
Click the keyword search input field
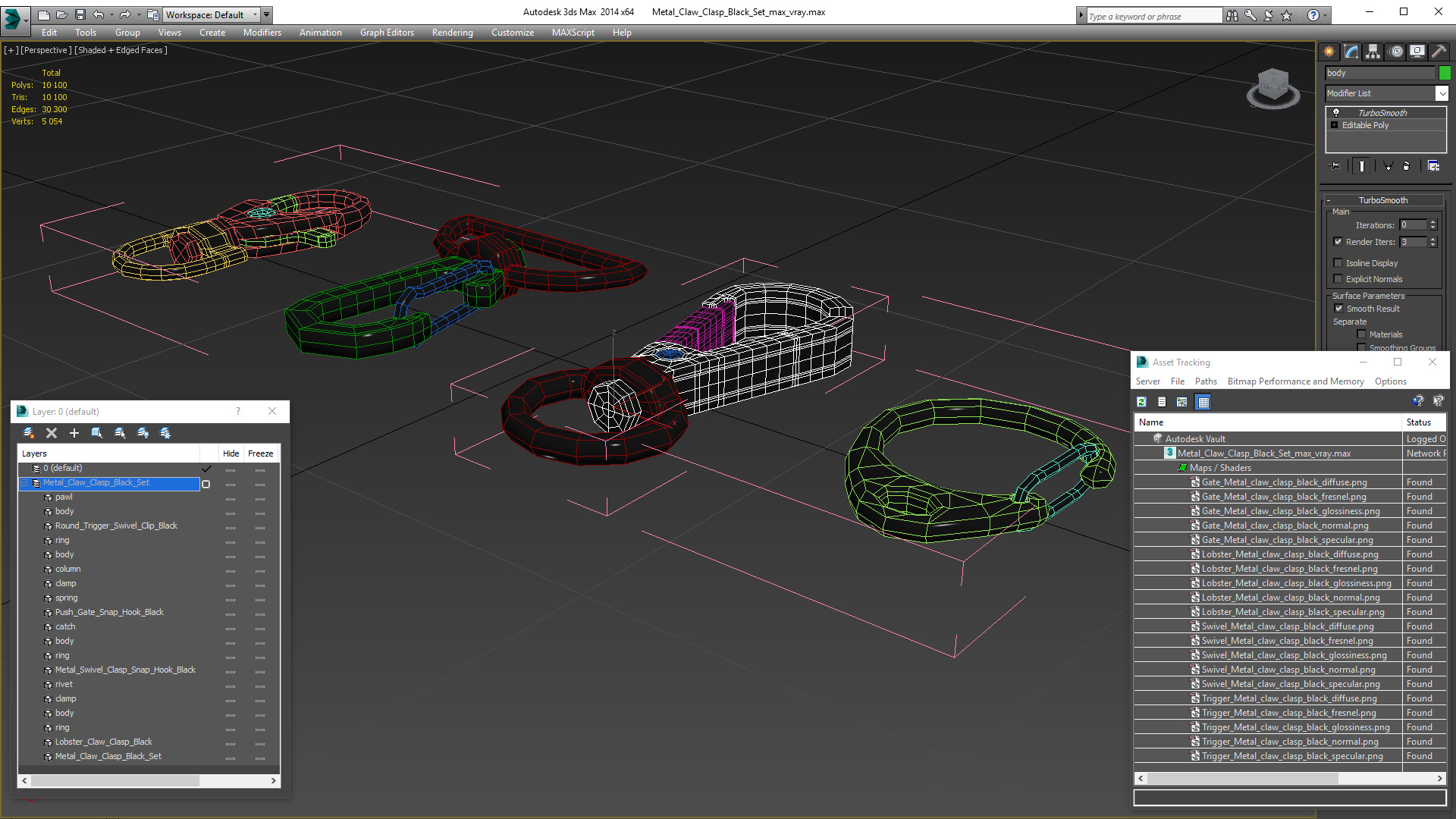tap(1153, 16)
